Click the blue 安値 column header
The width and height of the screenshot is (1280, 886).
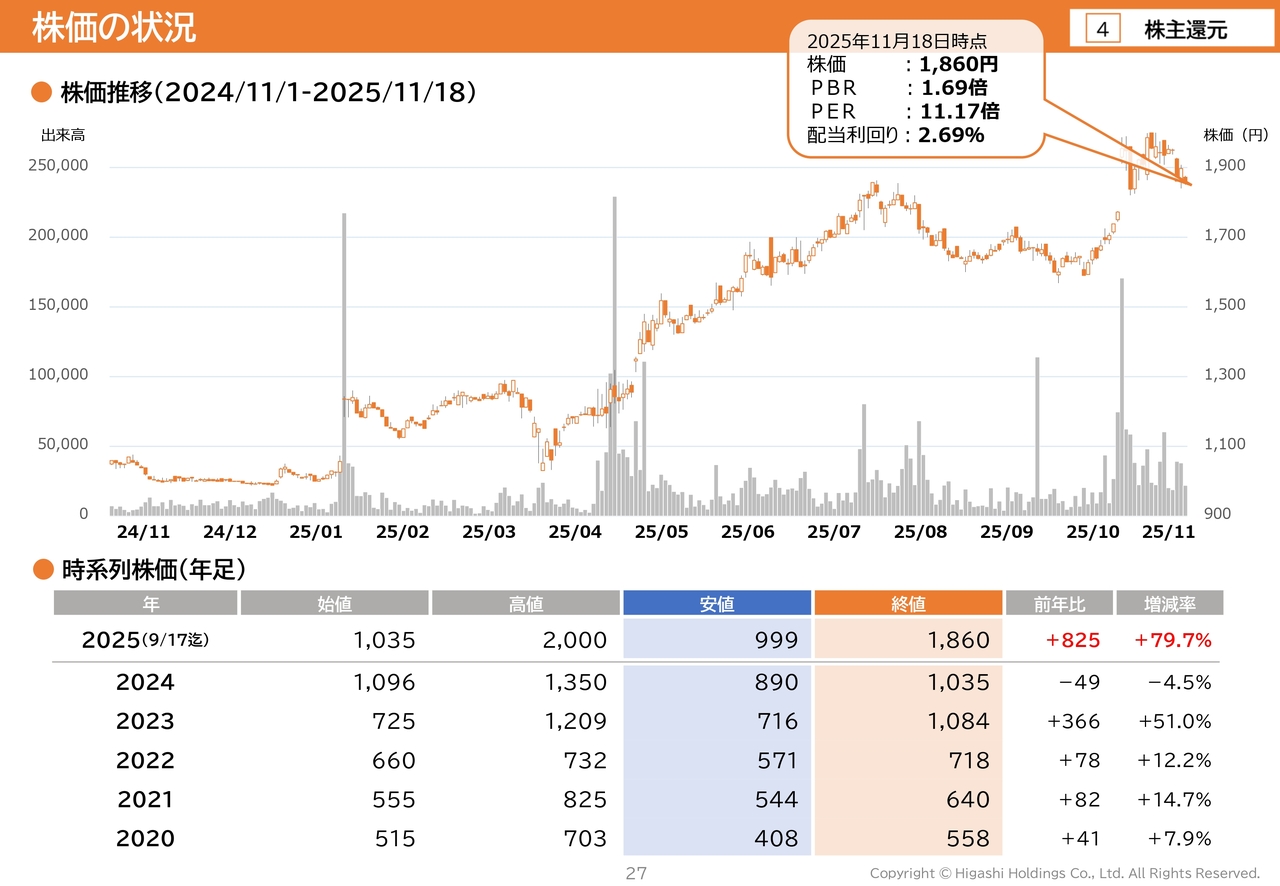click(717, 603)
